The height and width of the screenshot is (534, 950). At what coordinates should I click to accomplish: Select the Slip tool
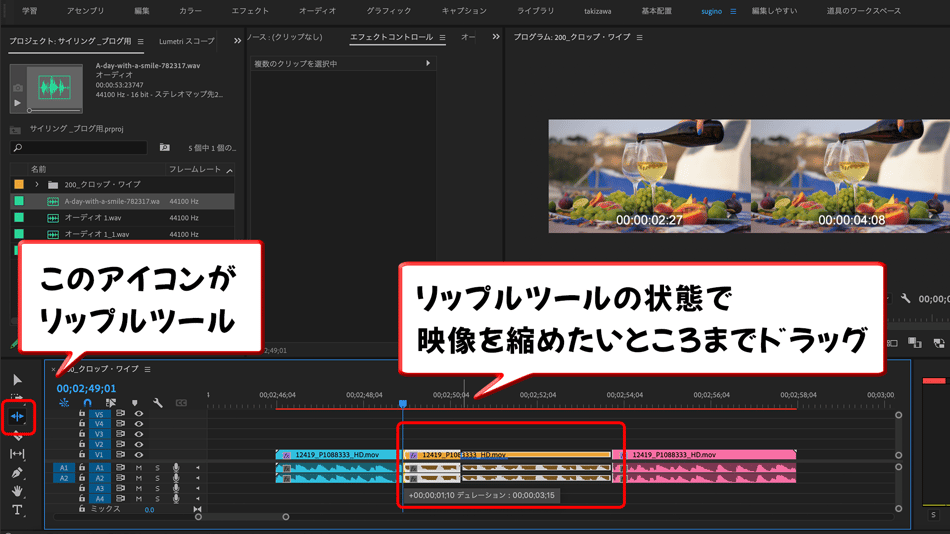point(17,454)
